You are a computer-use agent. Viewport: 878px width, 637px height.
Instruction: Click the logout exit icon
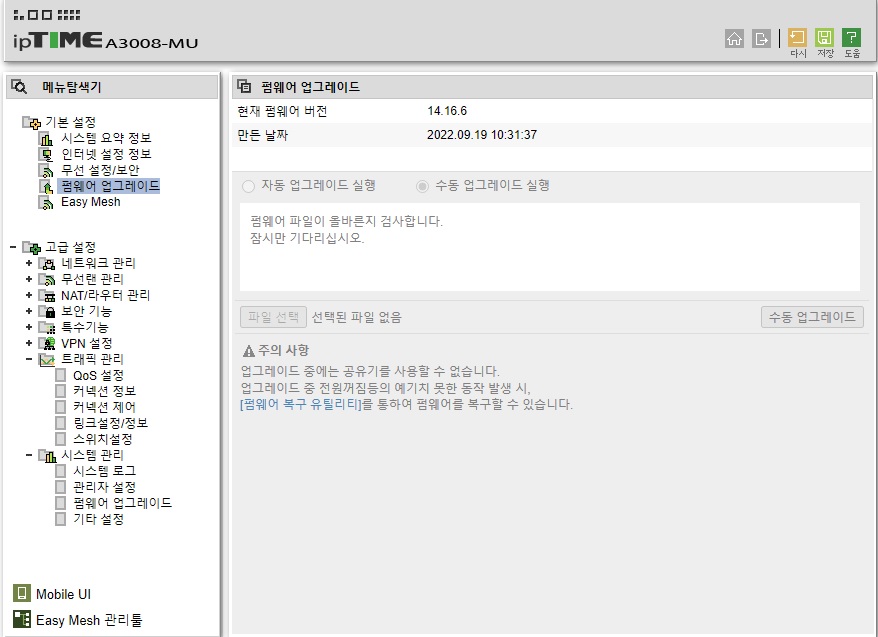coord(761,39)
